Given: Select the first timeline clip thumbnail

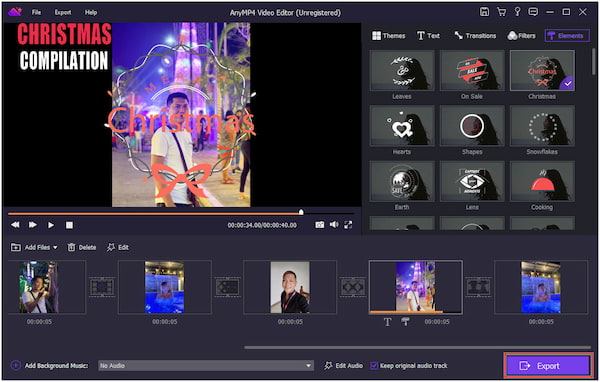Looking at the screenshot, I should click(x=47, y=287).
